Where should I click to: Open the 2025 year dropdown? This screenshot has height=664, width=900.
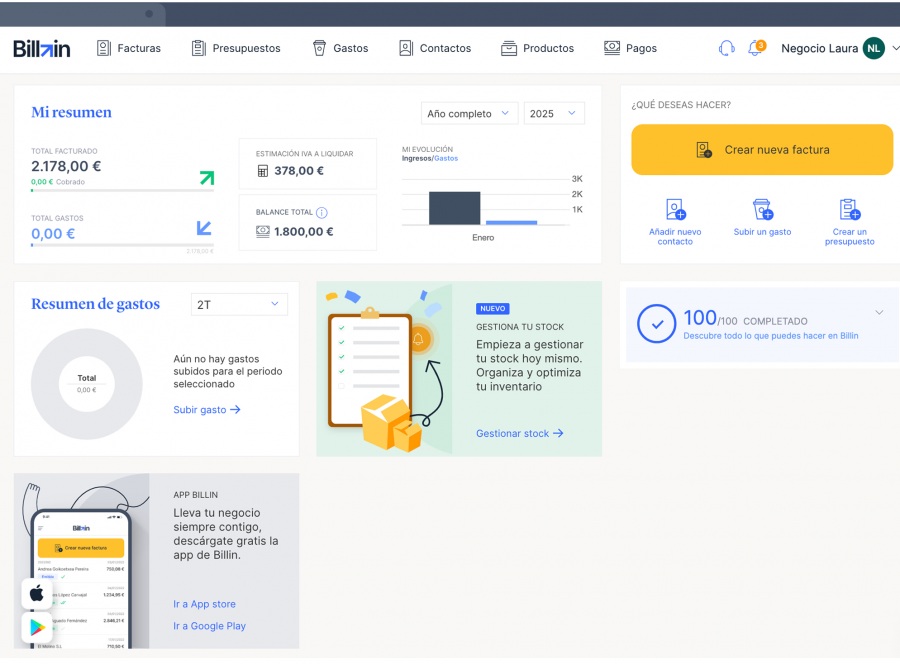[x=554, y=114]
